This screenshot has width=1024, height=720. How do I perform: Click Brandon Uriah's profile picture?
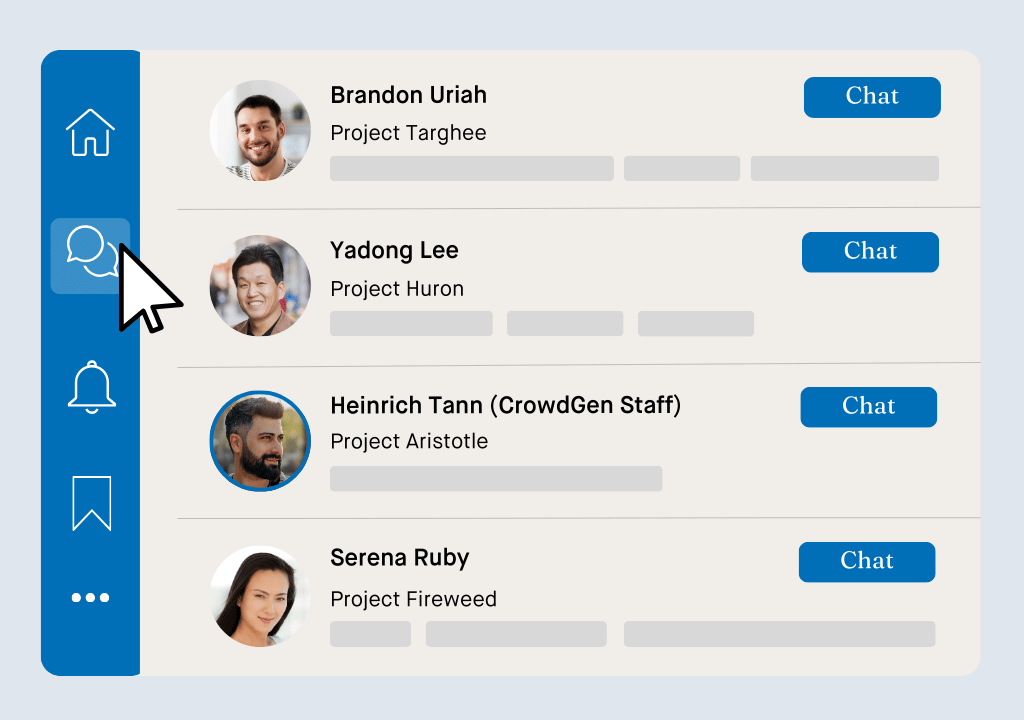[x=260, y=130]
